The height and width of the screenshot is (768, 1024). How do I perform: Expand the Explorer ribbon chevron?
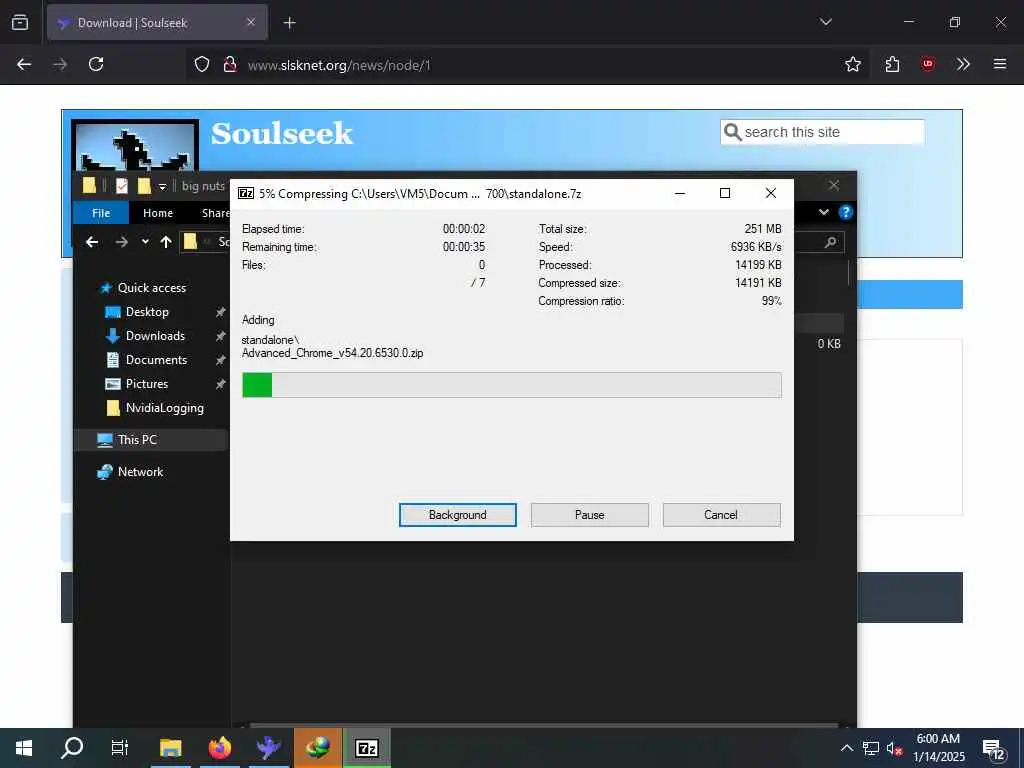[824, 212]
